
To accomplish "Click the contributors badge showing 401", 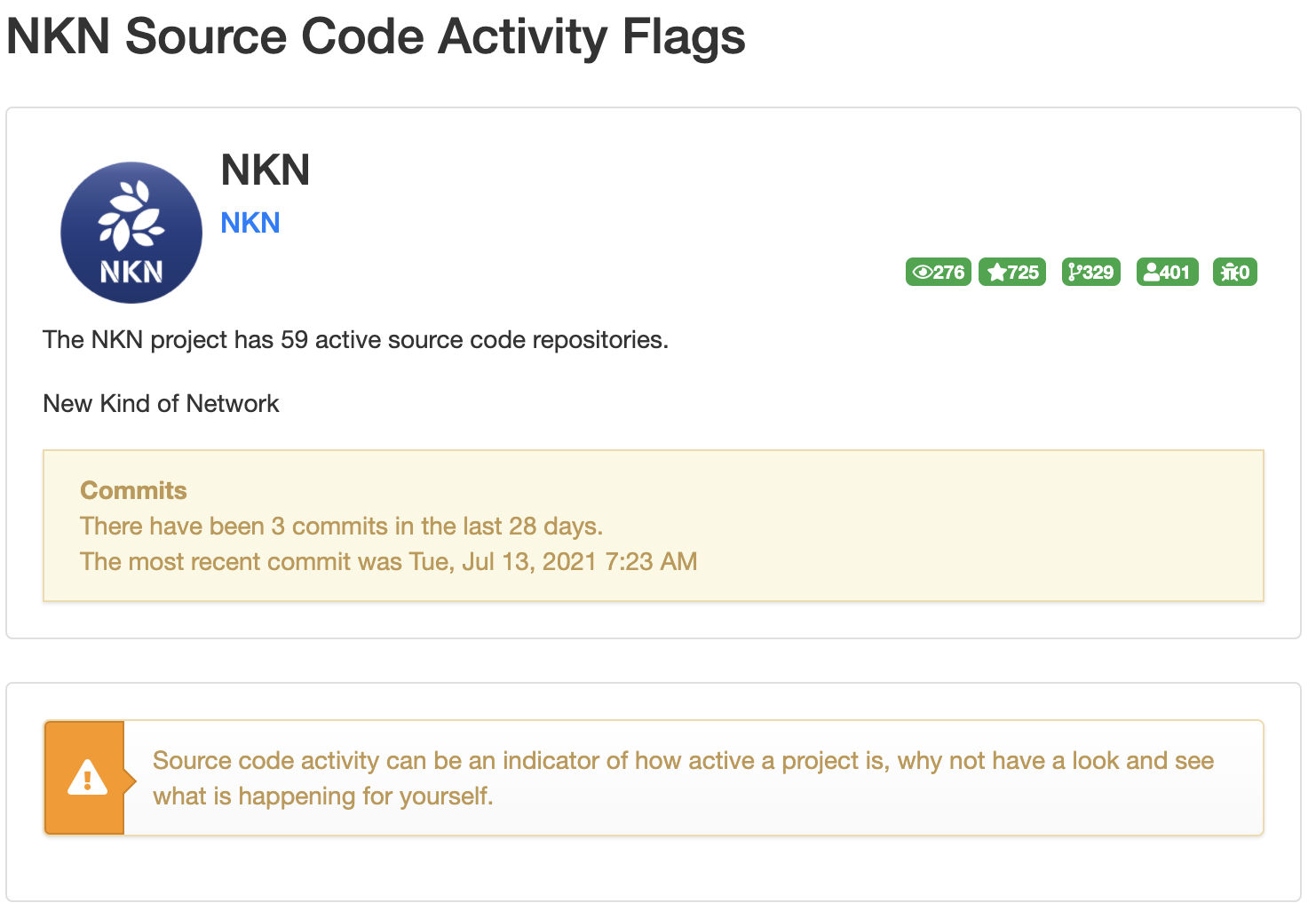I will [1168, 272].
